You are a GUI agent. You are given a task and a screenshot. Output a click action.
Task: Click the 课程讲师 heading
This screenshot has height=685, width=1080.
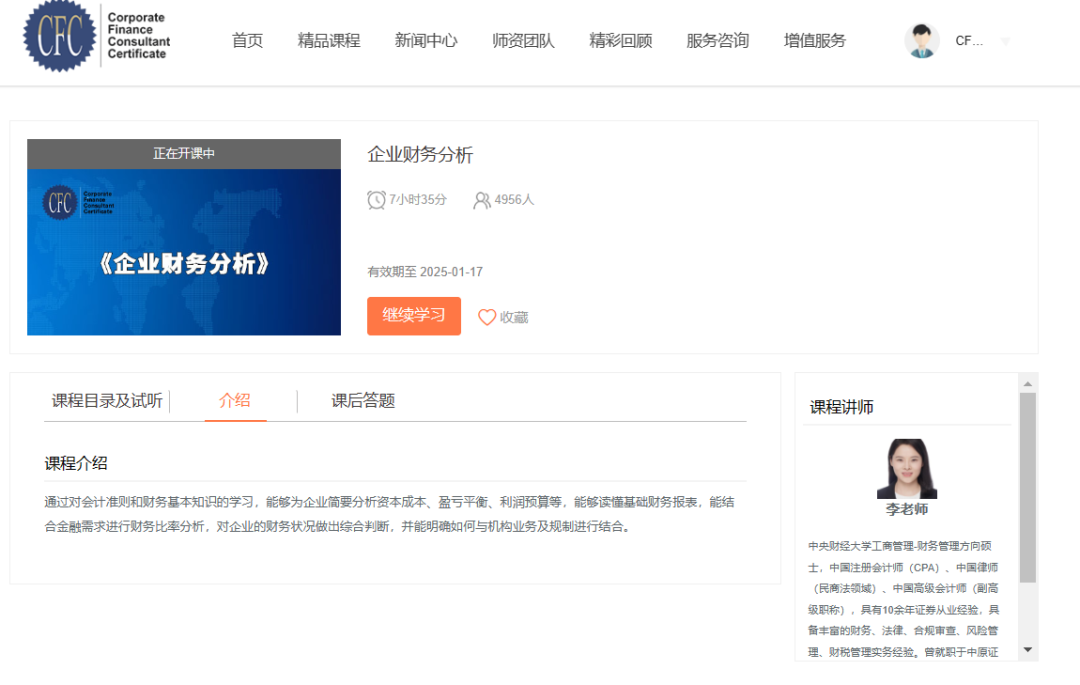[841, 407]
